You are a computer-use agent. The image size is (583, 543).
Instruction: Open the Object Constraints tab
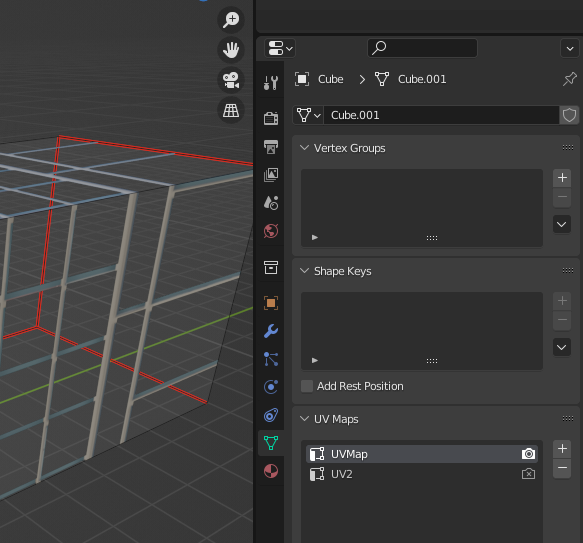pos(271,415)
